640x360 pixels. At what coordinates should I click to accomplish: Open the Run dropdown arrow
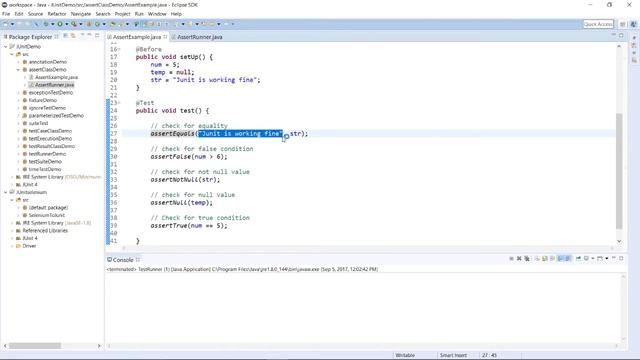pyautogui.click(x=67, y=24)
